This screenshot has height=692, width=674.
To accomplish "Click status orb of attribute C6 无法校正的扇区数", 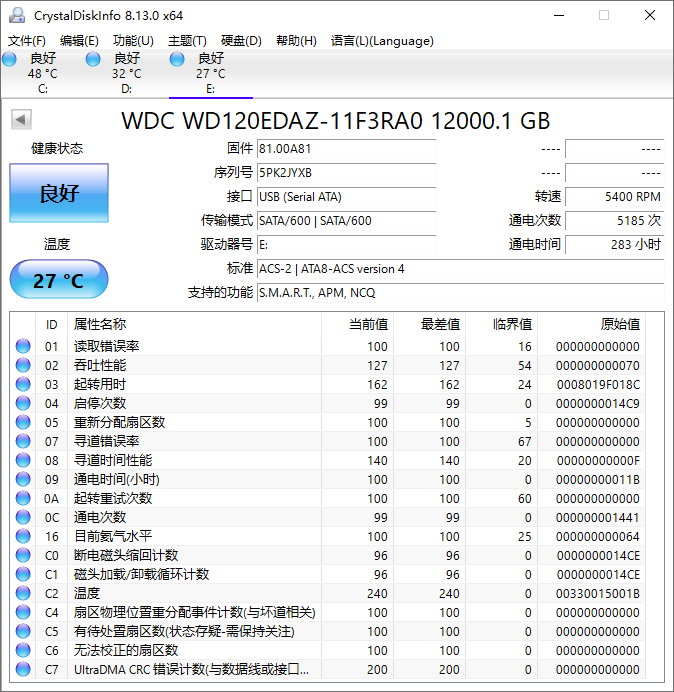I will pos(23,650).
